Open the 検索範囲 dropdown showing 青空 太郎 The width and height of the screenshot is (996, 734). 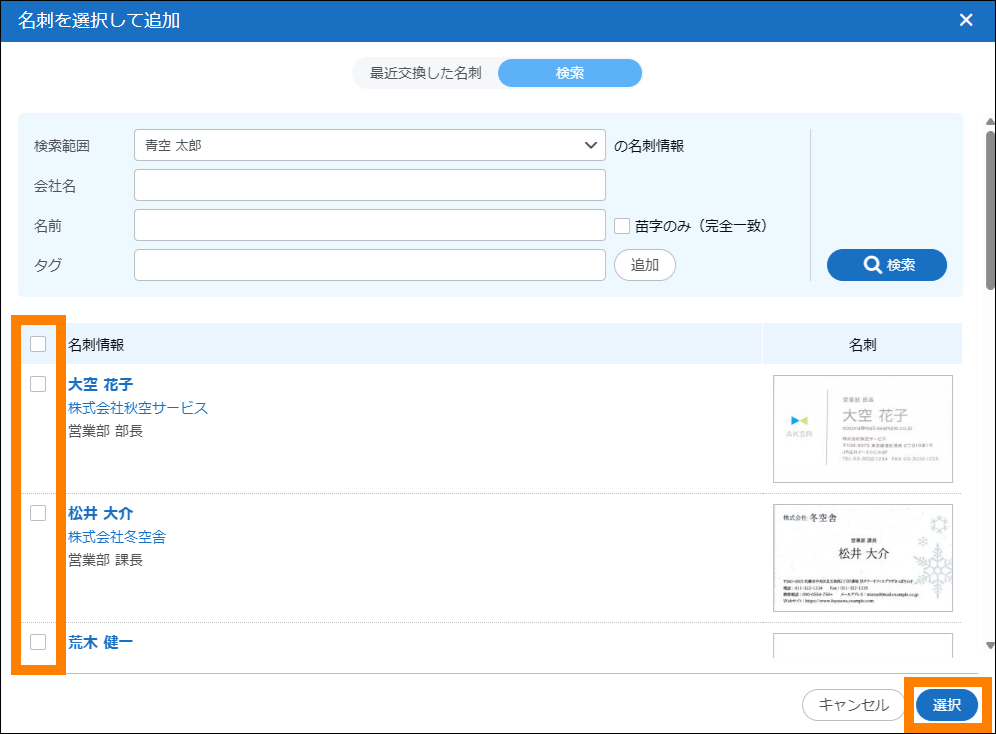point(369,145)
